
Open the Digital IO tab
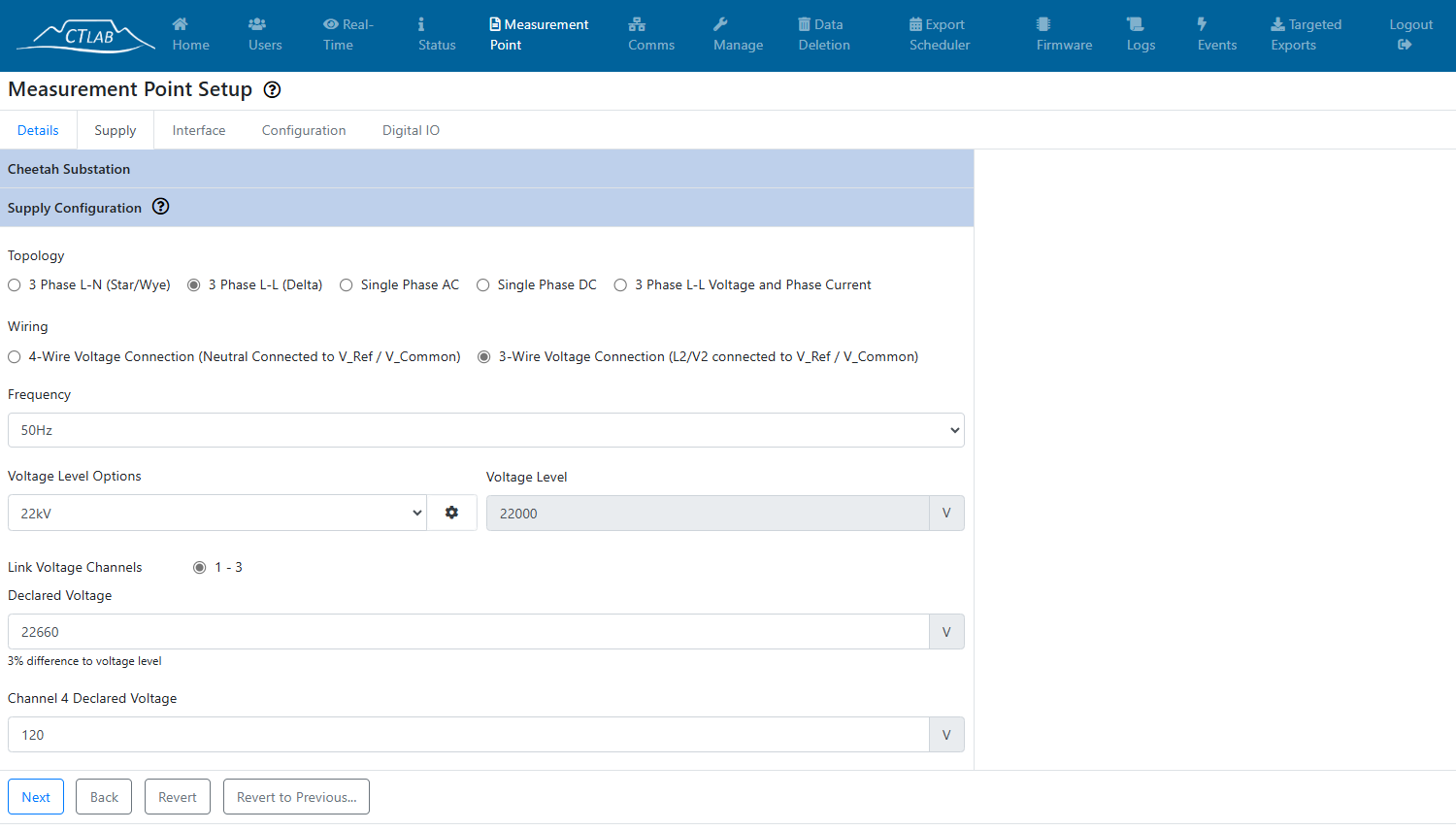coord(411,130)
